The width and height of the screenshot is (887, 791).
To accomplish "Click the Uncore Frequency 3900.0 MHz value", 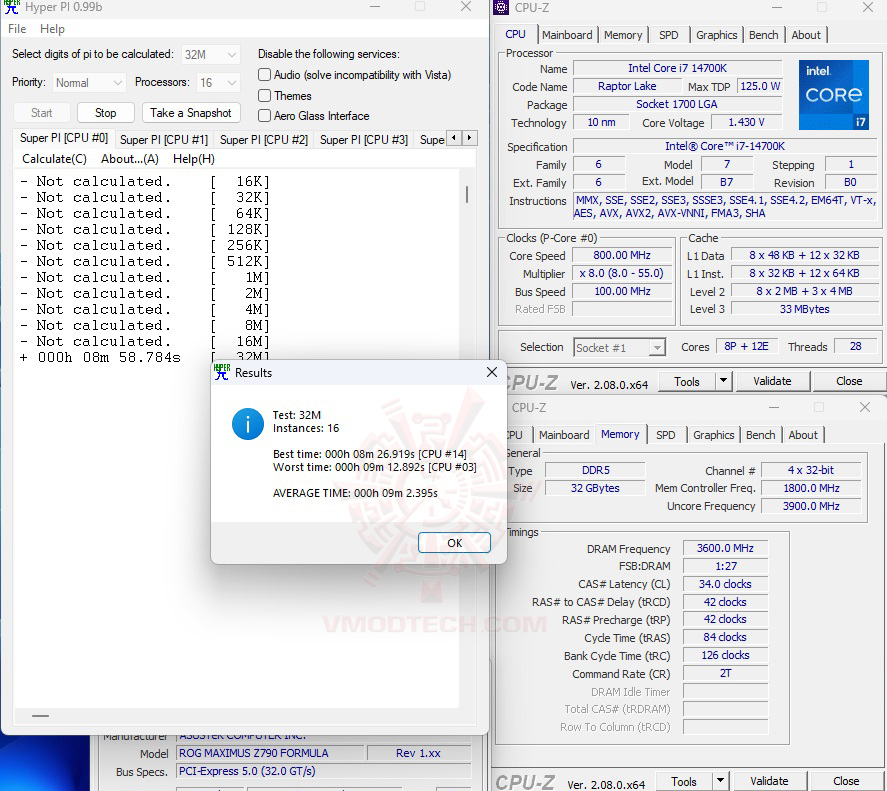I will pyautogui.click(x=811, y=506).
